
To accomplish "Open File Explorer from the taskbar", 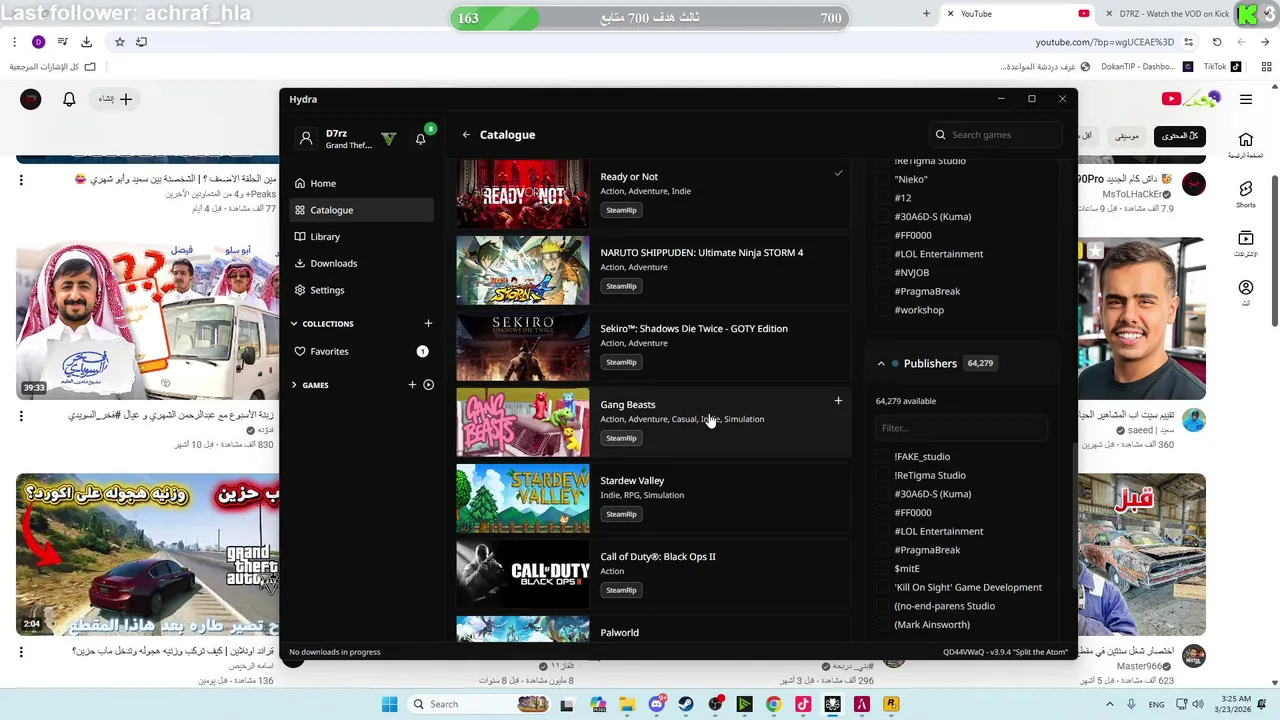I will click(627, 704).
